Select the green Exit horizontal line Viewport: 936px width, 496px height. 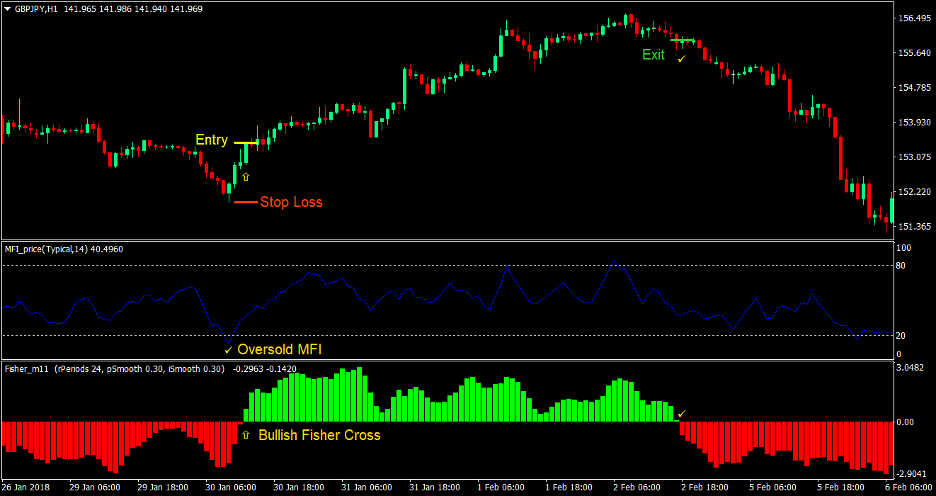(682, 40)
